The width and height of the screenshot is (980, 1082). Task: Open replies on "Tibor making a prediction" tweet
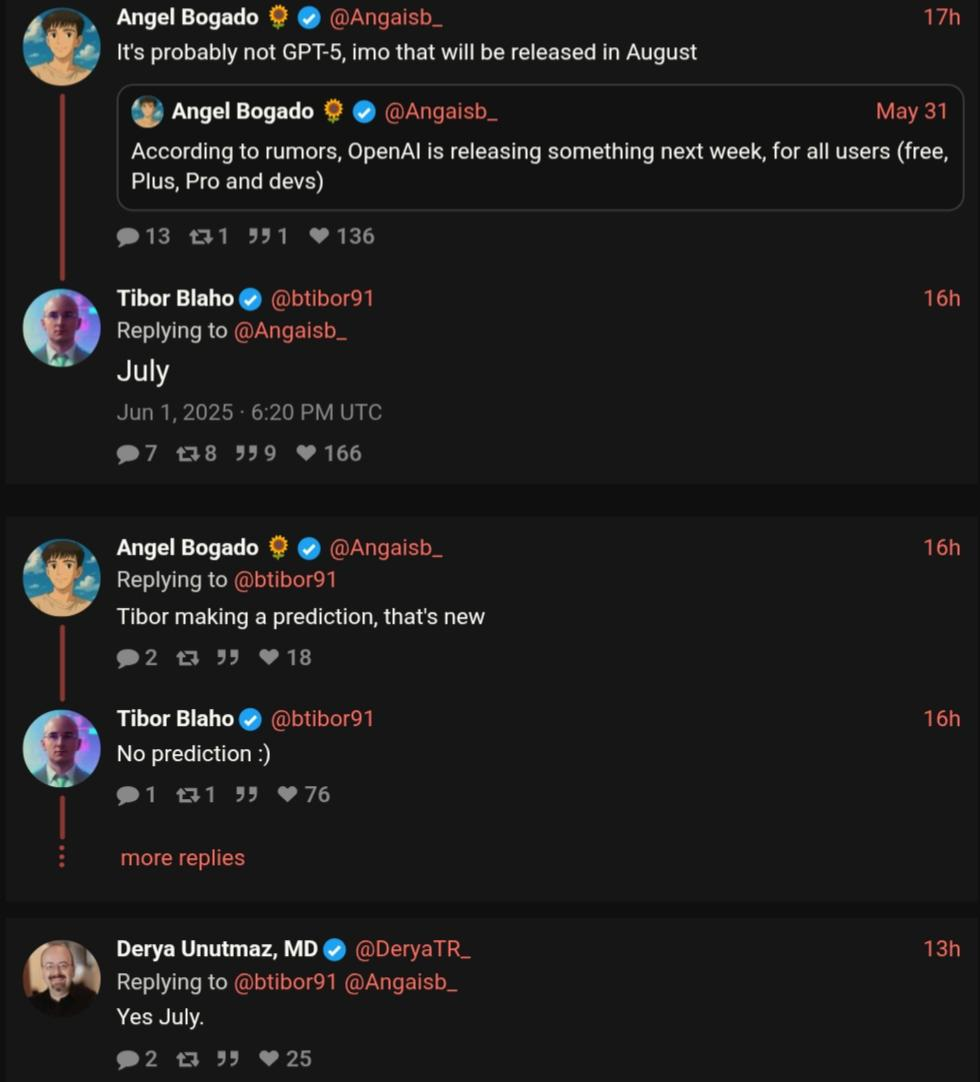[x=137, y=658]
